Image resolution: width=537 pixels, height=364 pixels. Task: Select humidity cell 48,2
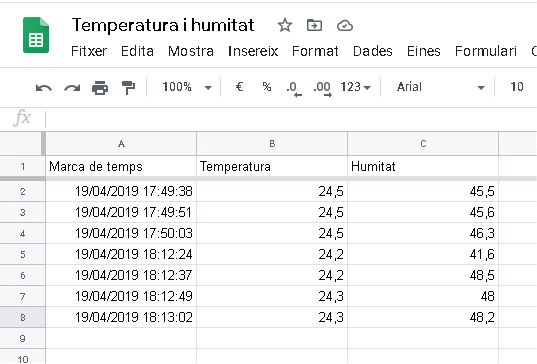click(x=423, y=317)
